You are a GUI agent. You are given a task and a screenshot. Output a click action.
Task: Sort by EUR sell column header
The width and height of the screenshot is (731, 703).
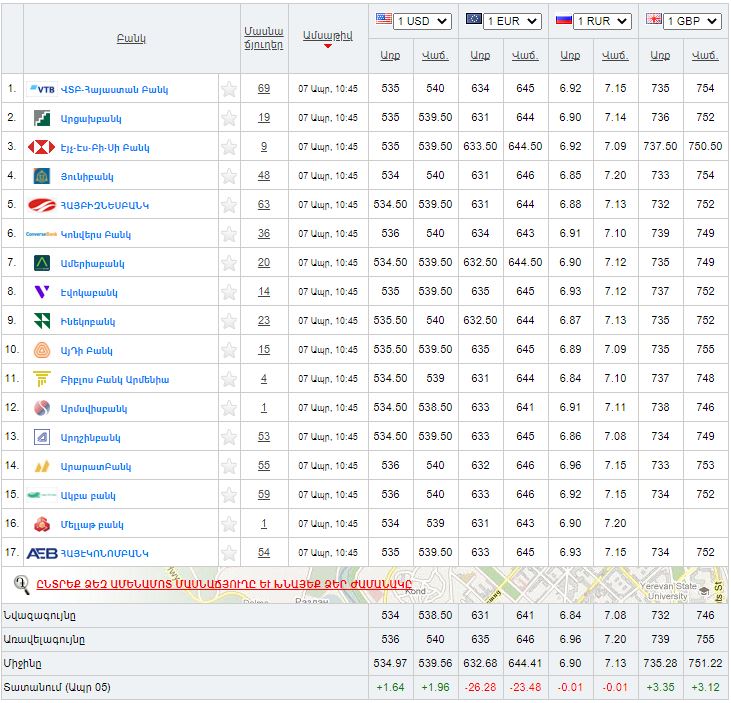525,55
